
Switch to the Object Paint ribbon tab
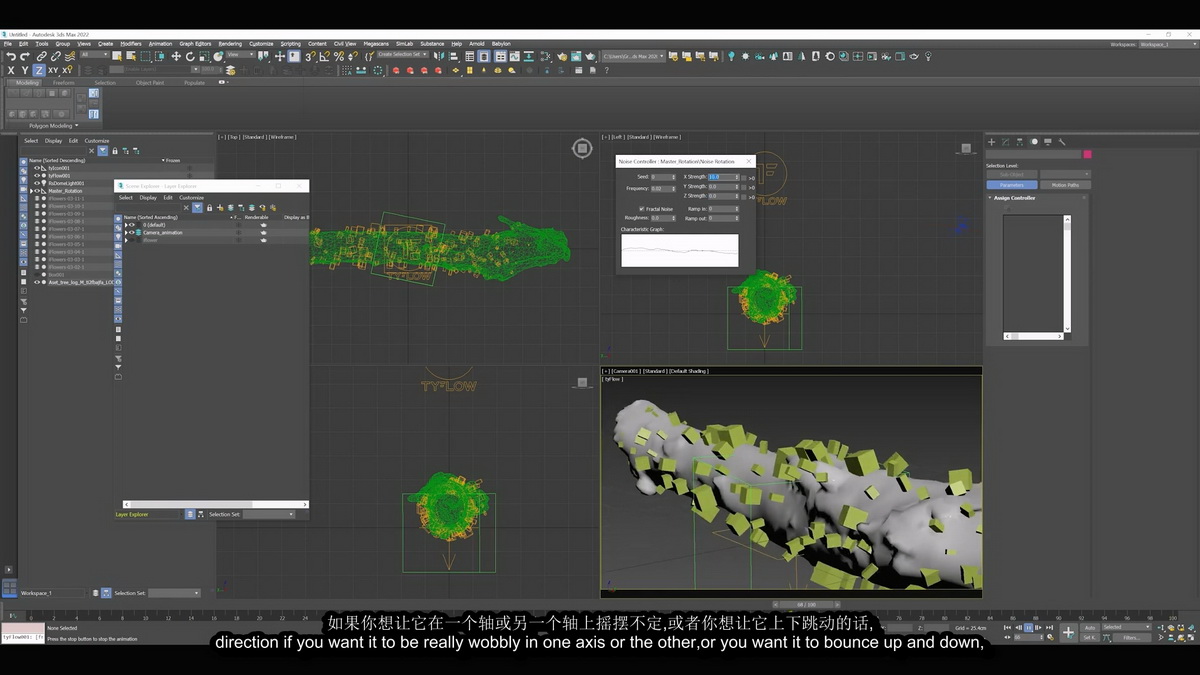click(150, 82)
